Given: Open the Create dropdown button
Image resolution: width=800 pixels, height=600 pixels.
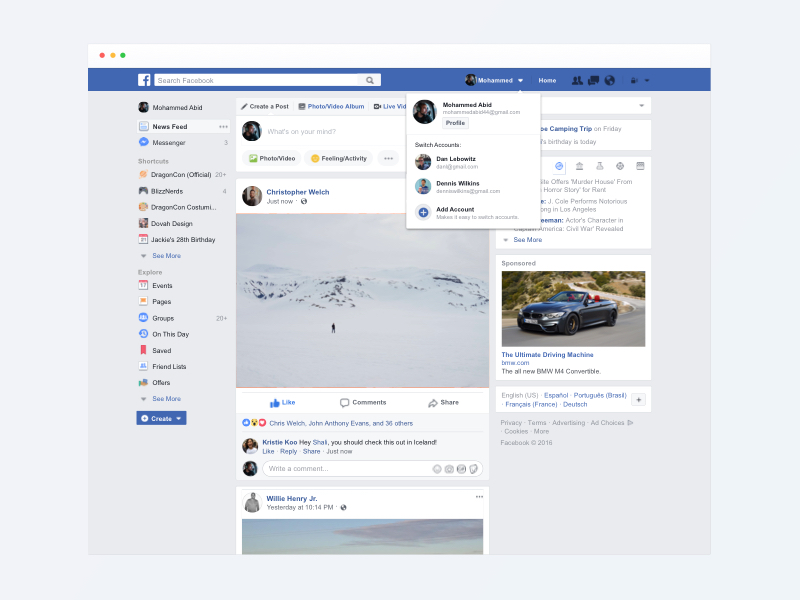Looking at the screenshot, I should coord(161,418).
